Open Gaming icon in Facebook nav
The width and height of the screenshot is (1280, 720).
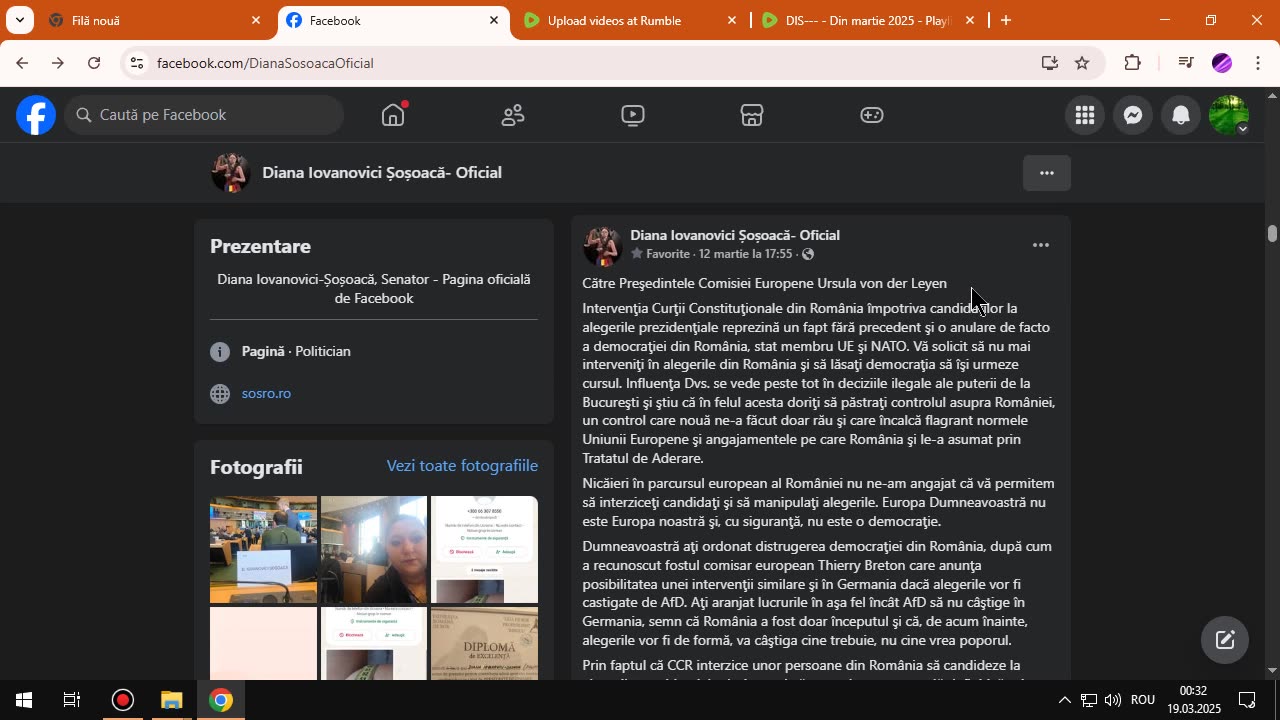point(872,115)
